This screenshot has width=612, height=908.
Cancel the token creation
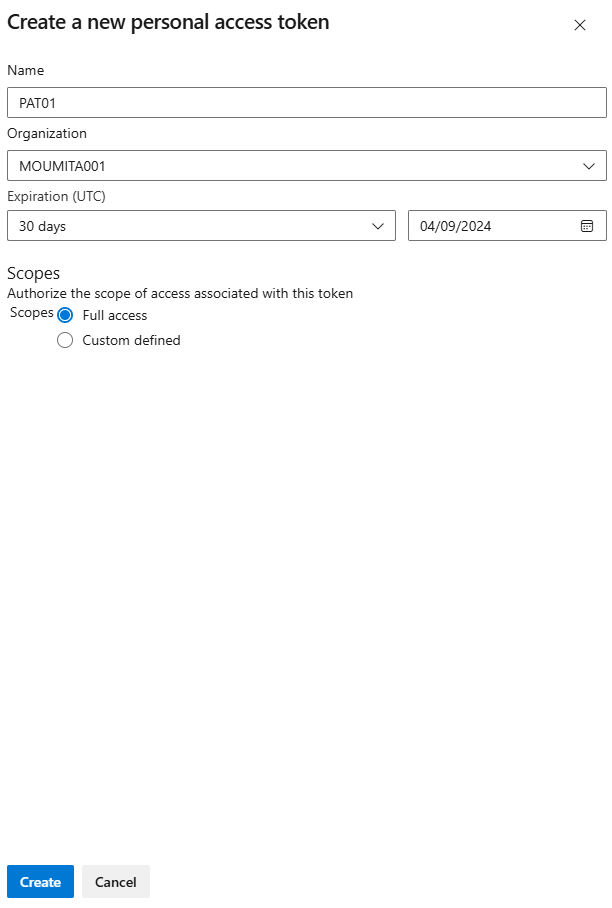116,881
